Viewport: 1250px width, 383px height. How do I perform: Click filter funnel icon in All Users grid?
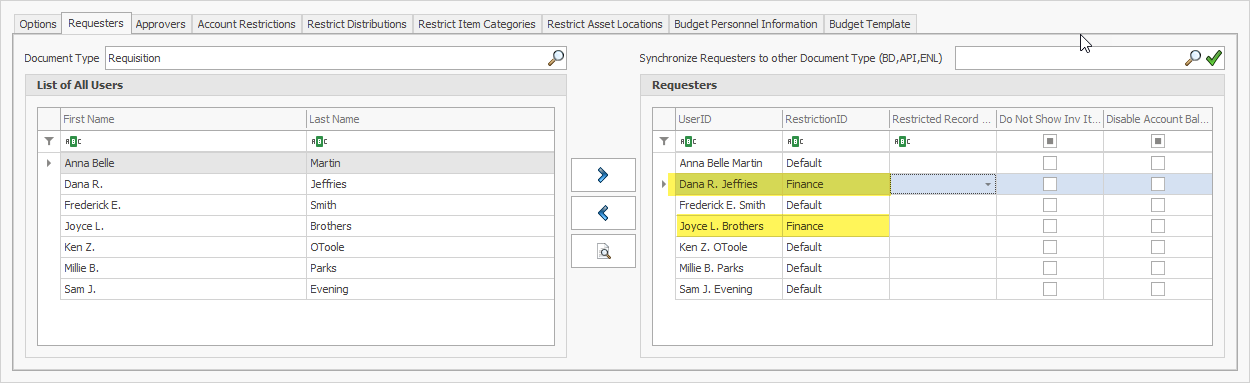(x=49, y=141)
